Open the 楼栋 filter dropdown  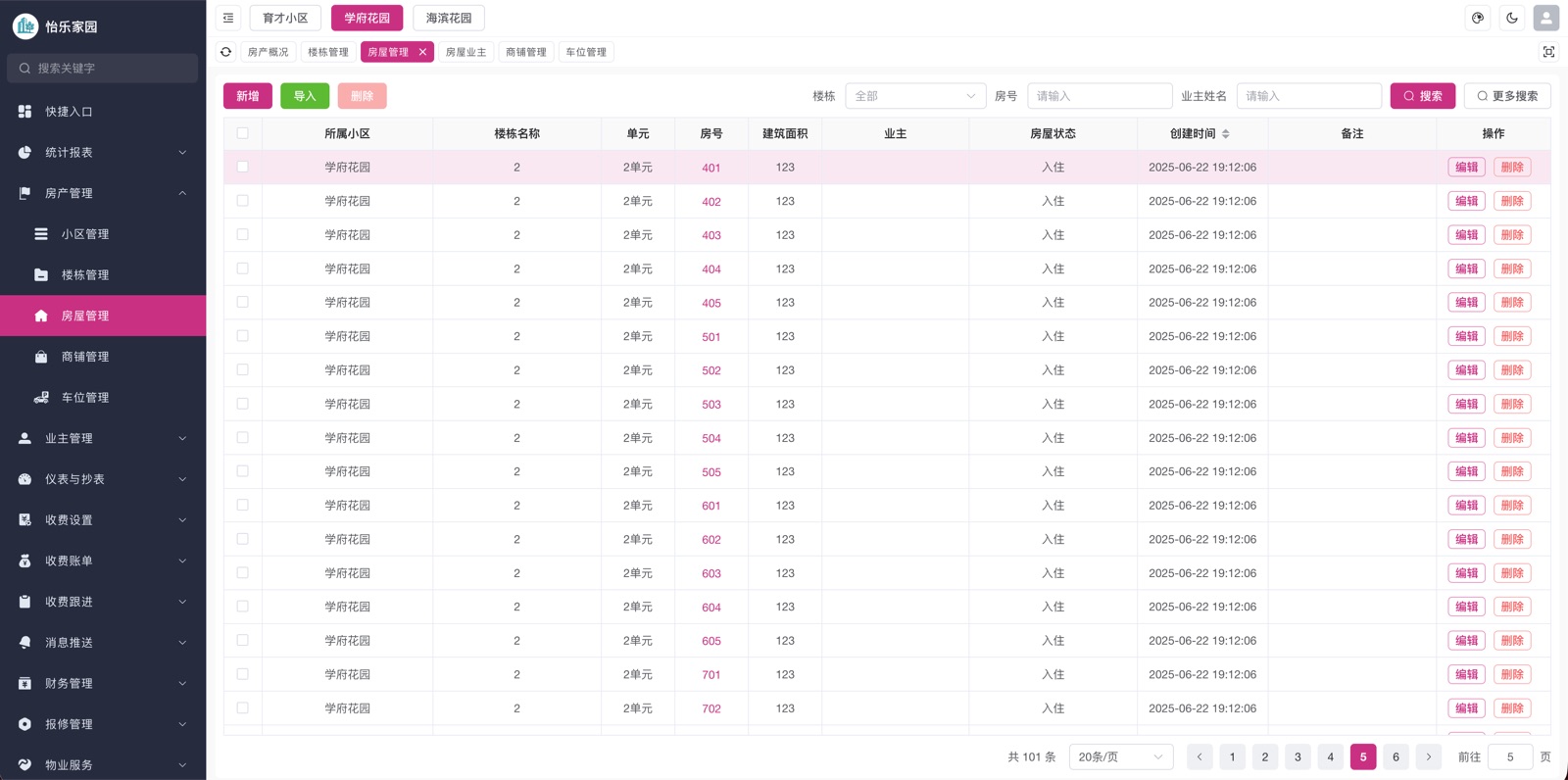coord(915,96)
